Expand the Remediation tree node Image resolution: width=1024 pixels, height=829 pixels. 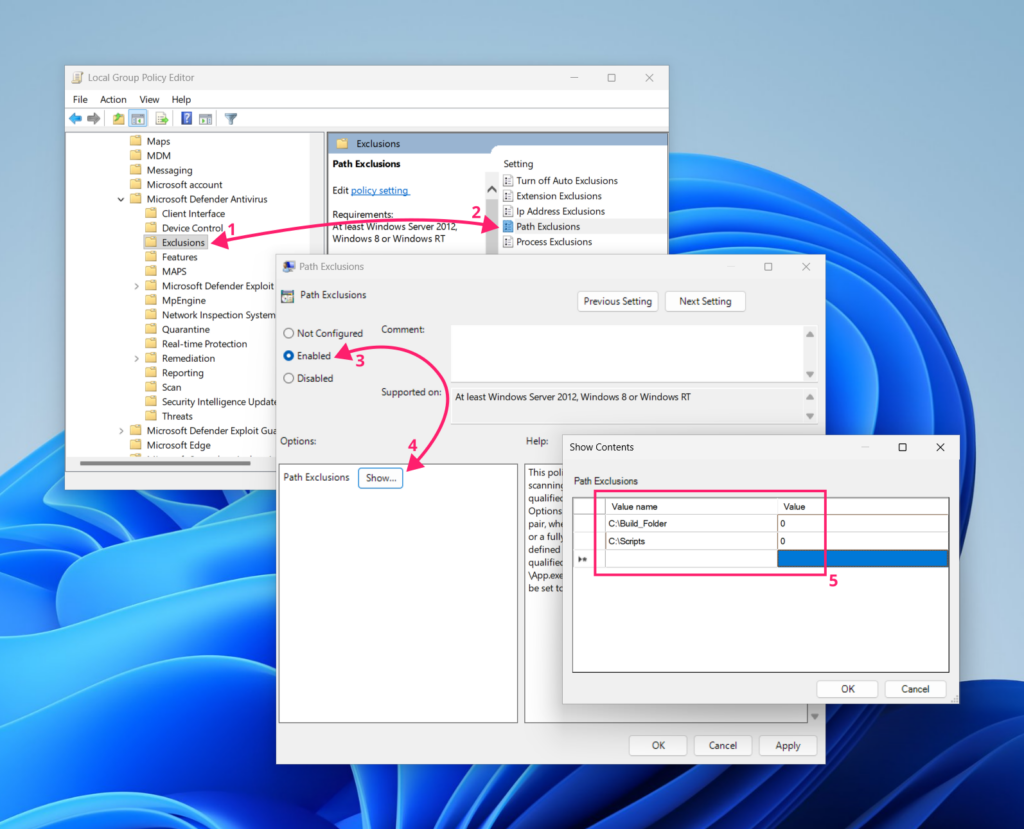tap(136, 359)
